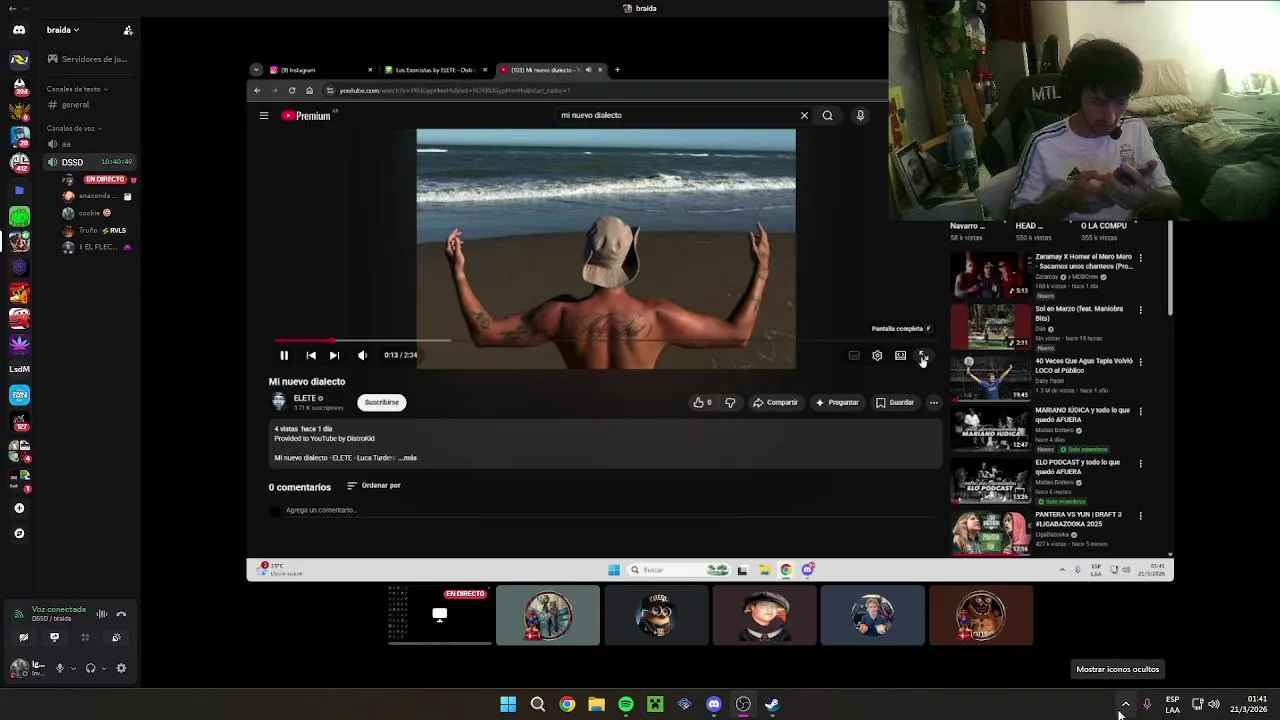Image resolution: width=1280 pixels, height=720 pixels.
Task: Clear the YouTube search text
Action: pos(804,115)
